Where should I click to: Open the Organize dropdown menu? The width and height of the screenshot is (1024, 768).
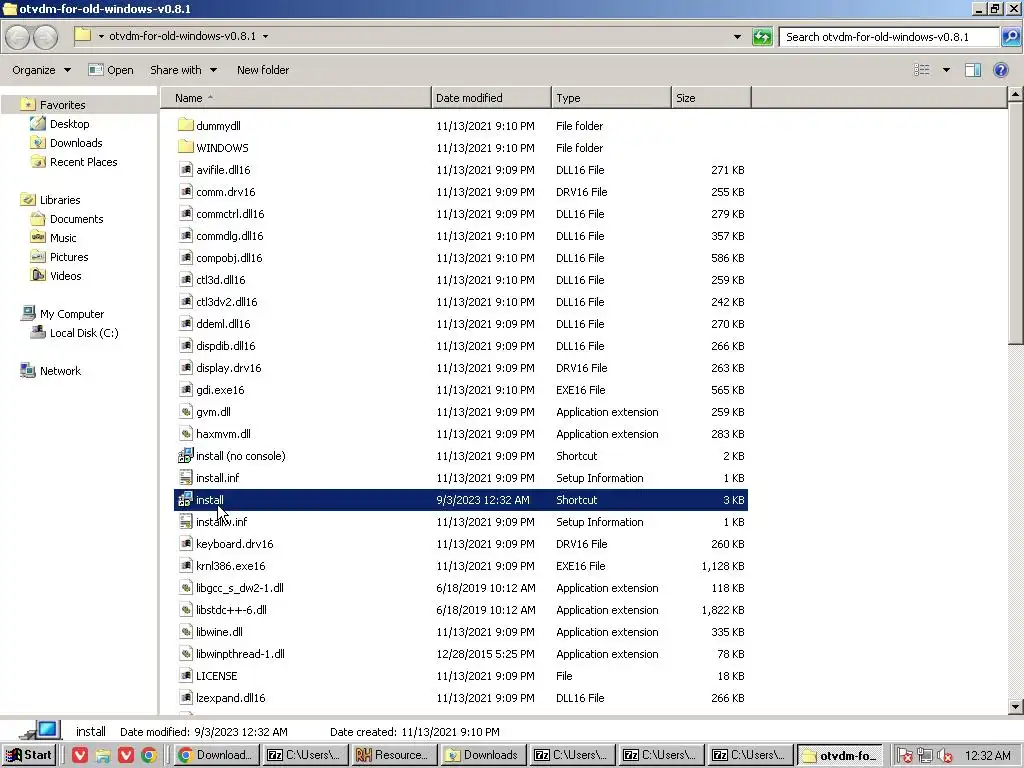point(41,70)
